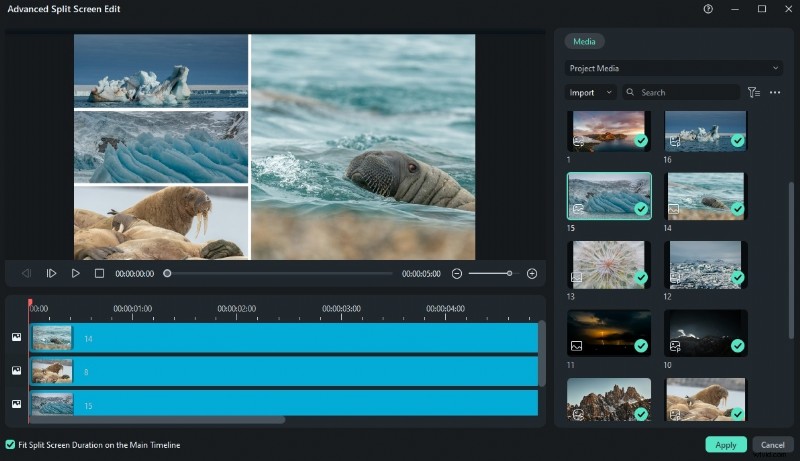Click the current timecode 00:00:00:00
The image size is (800, 461).
(135, 274)
